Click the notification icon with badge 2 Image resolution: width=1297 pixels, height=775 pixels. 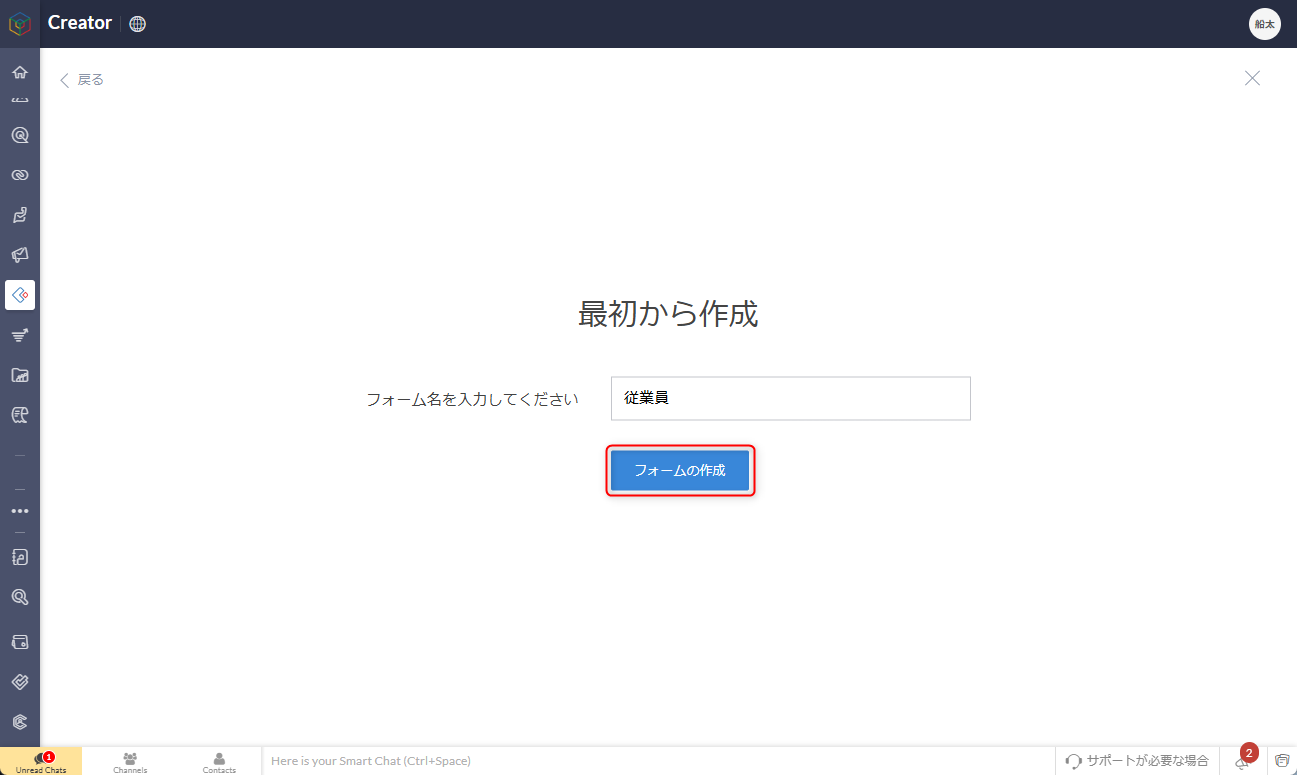pyautogui.click(x=1242, y=760)
